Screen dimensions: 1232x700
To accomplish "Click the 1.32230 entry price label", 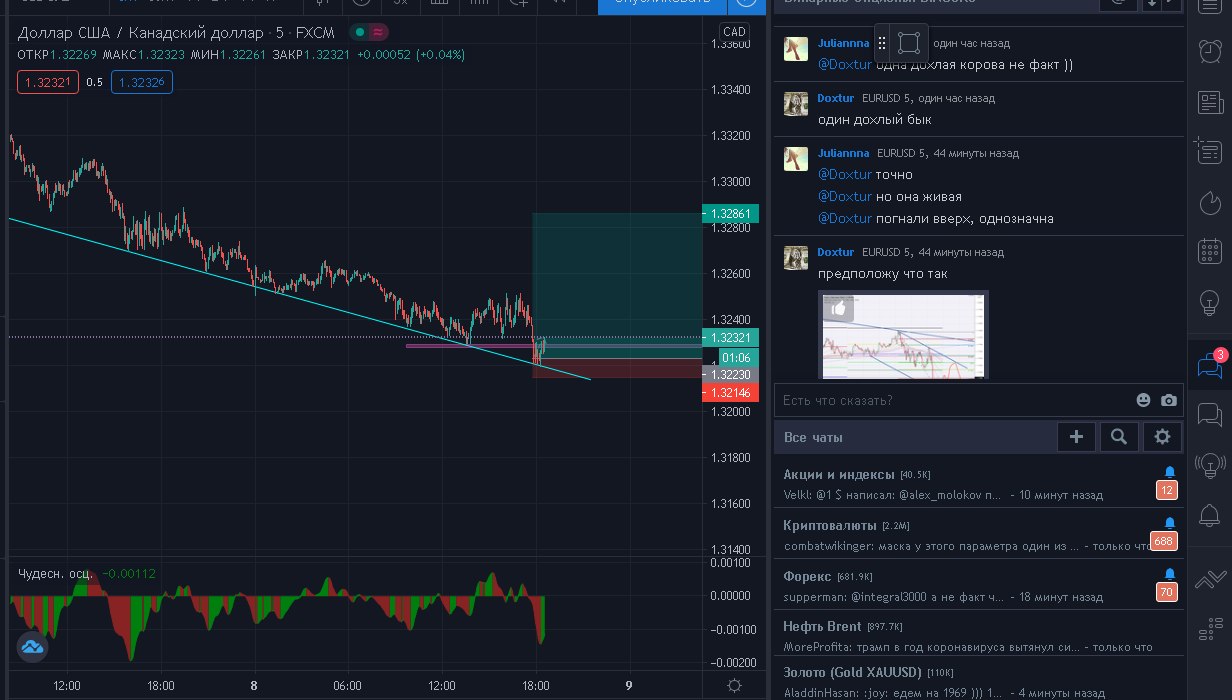I will (731, 374).
